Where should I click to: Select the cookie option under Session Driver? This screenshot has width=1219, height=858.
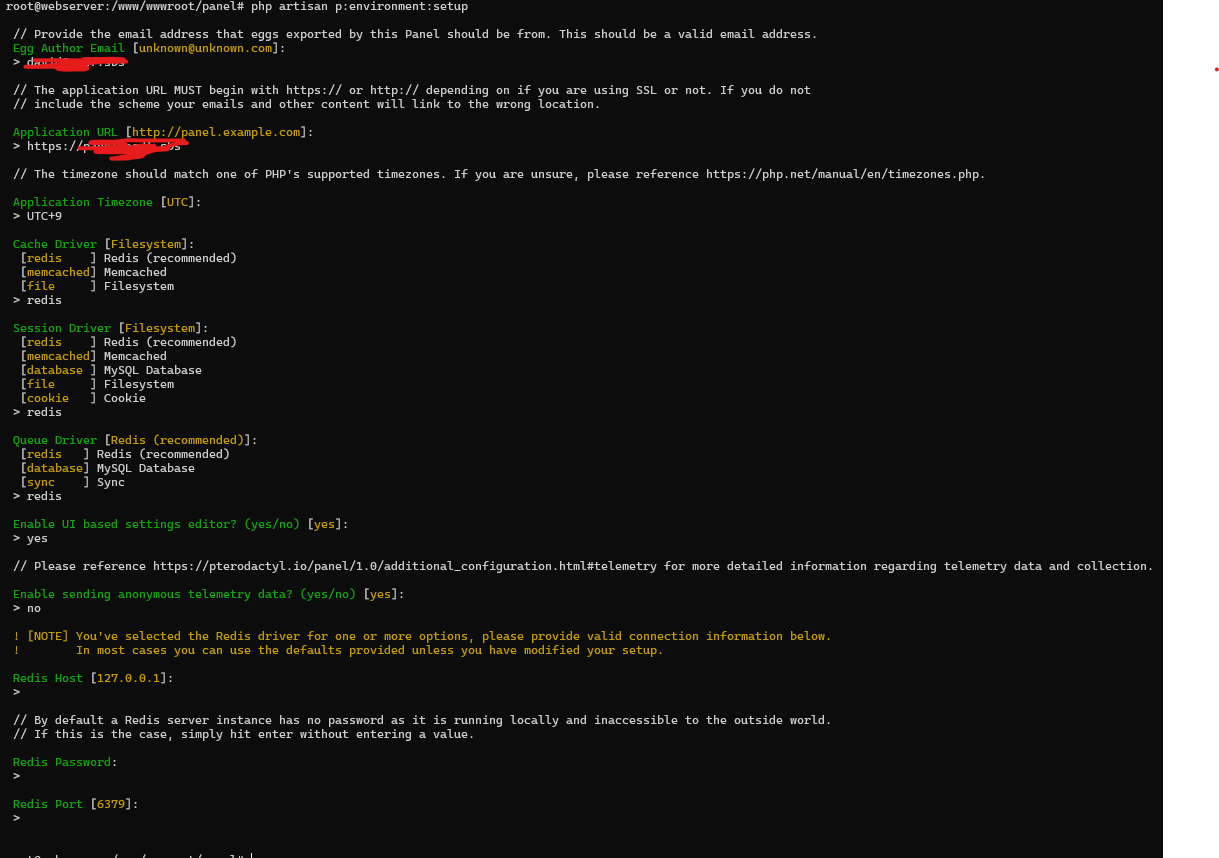point(48,398)
